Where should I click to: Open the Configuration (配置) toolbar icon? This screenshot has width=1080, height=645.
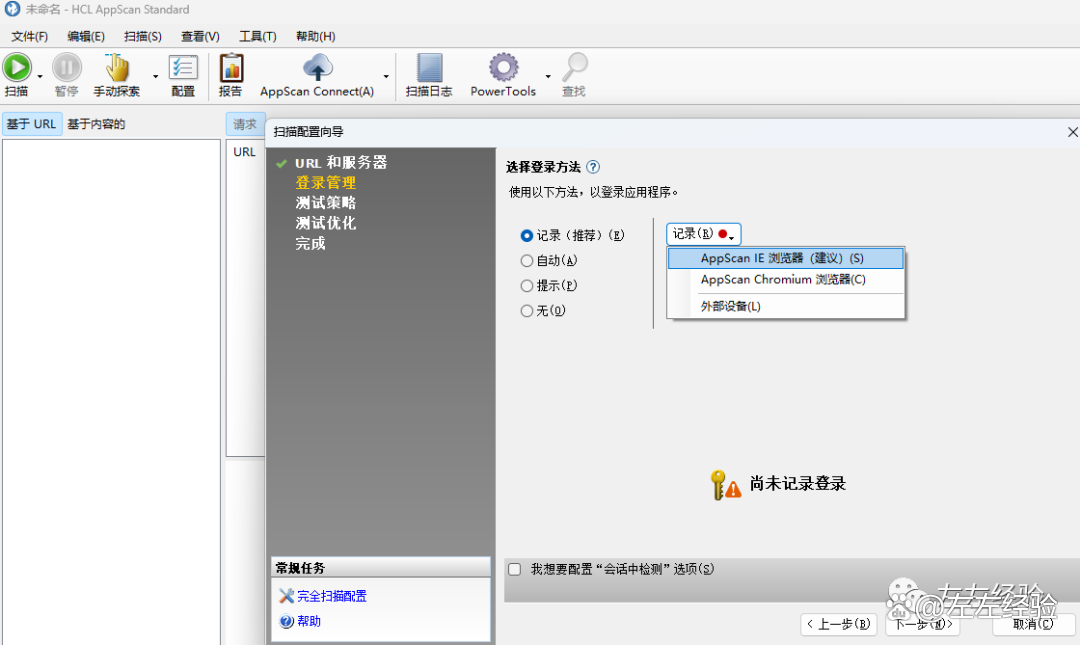(183, 68)
